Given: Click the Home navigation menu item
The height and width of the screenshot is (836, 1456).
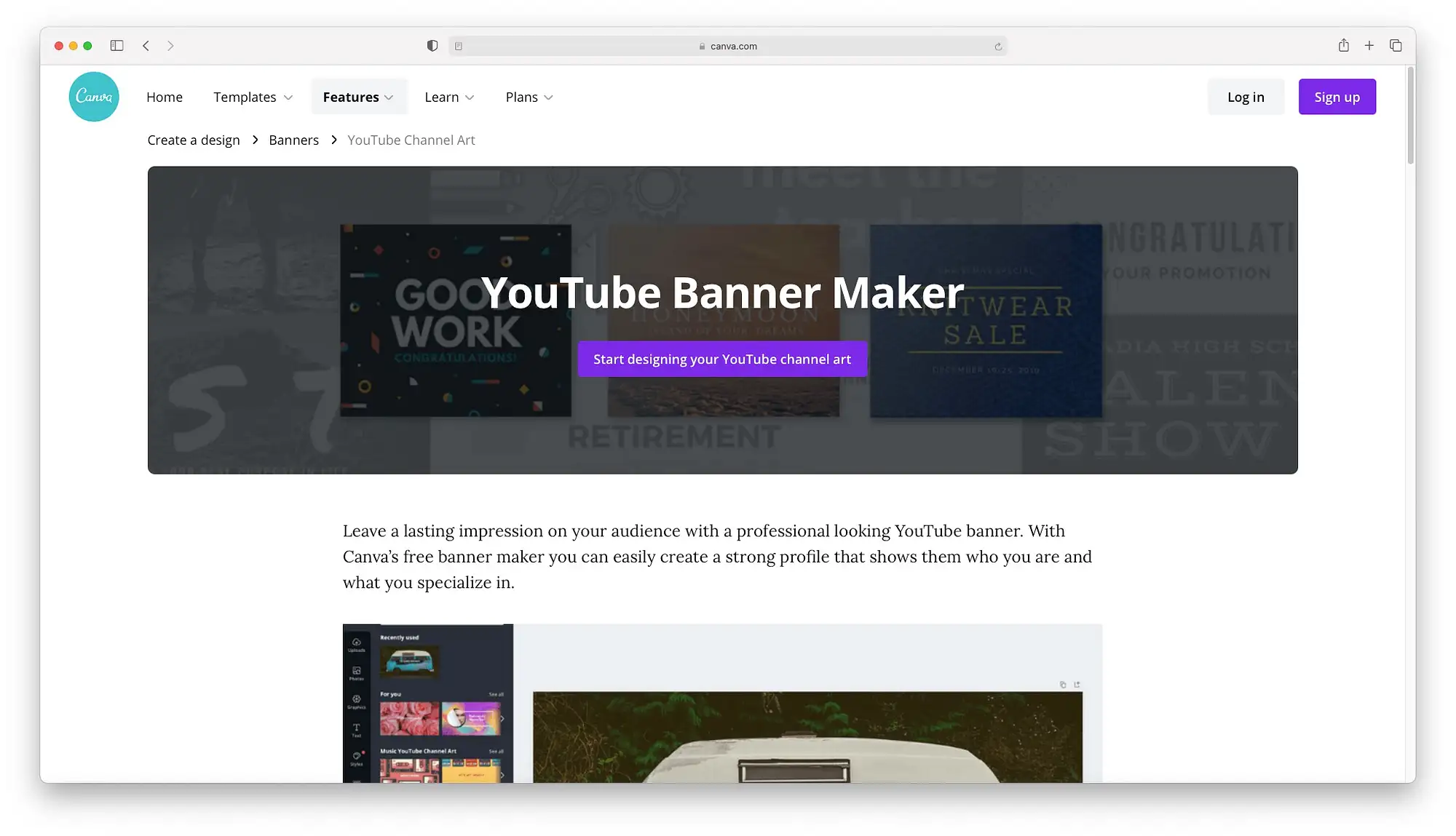Looking at the screenshot, I should (164, 97).
